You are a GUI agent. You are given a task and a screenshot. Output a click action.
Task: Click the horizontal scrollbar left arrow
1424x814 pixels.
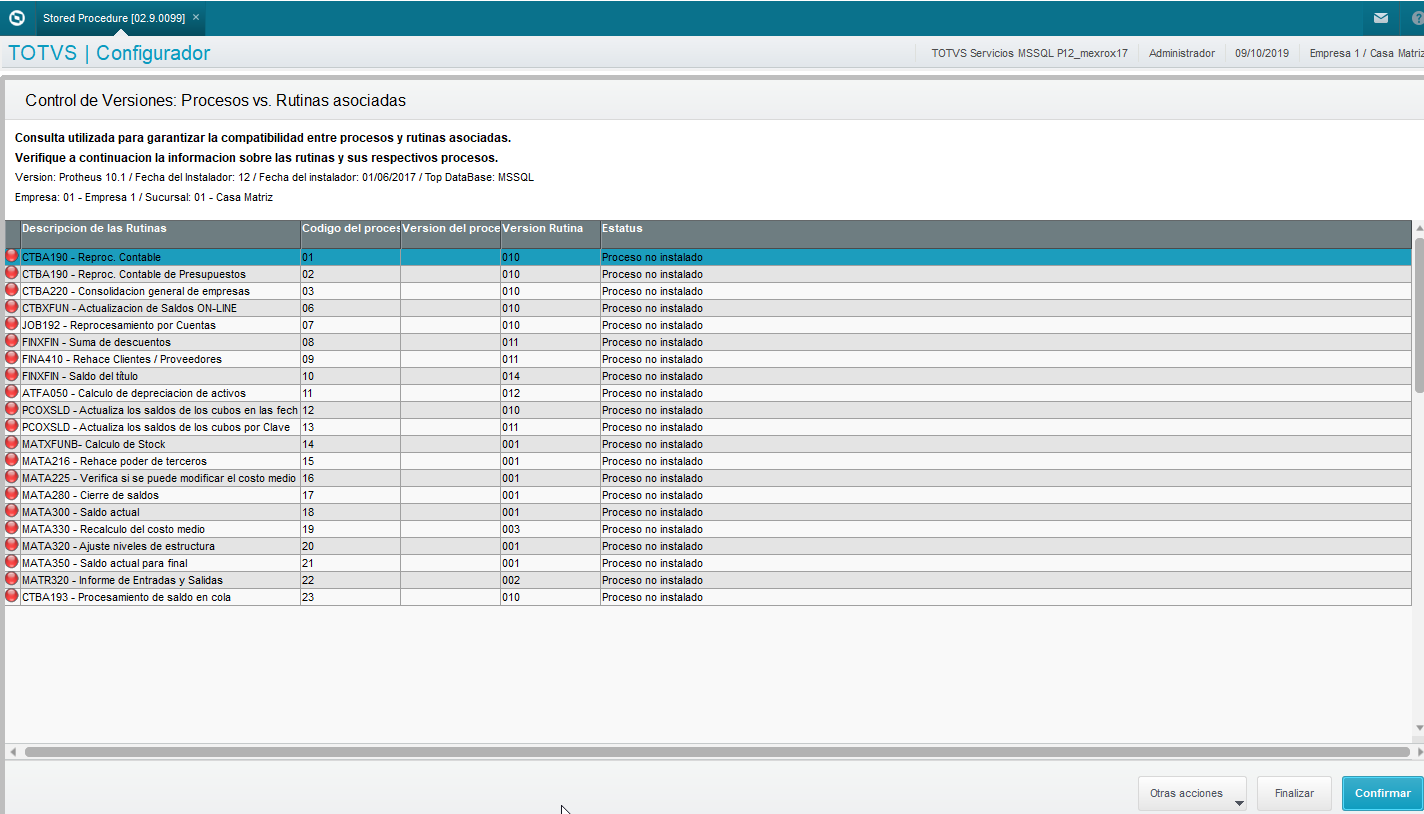pyautogui.click(x=13, y=751)
